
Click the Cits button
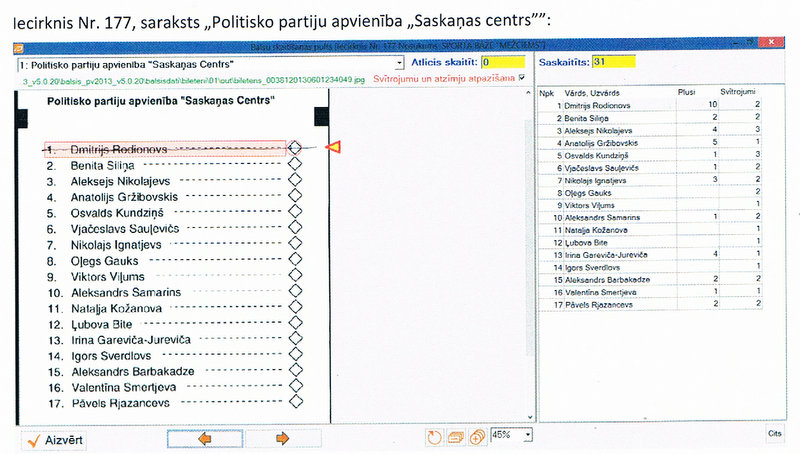[x=774, y=433]
